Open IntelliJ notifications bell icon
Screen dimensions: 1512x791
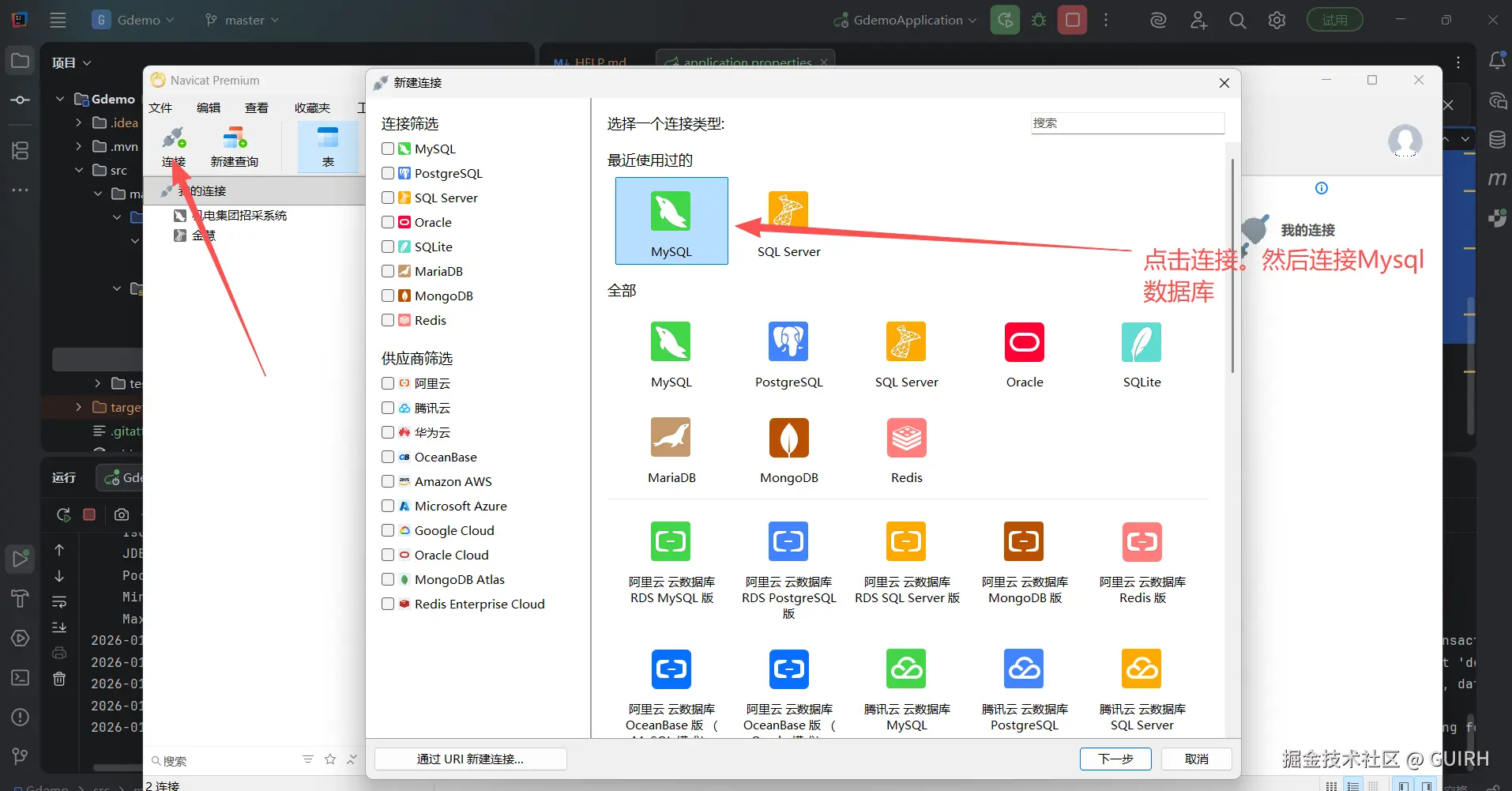(x=1497, y=61)
